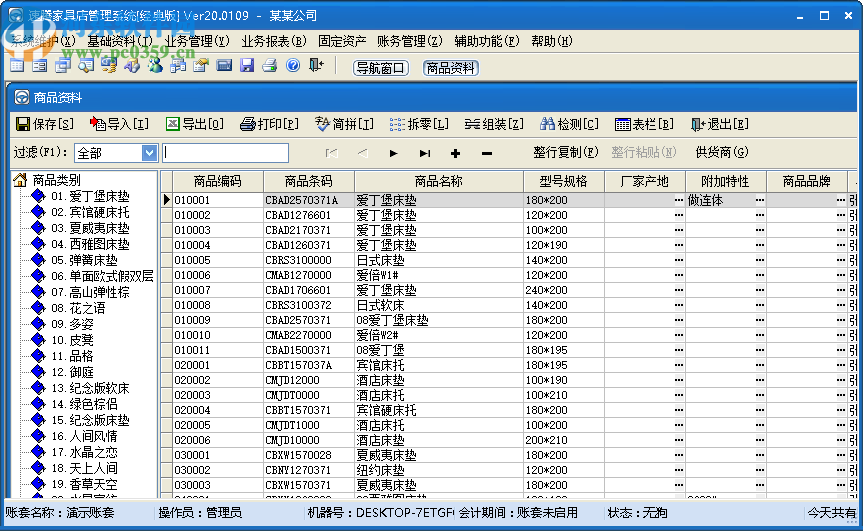Click the magnifier search icon in main toolbar
Viewport: 863px width, 531px height.
(86, 67)
